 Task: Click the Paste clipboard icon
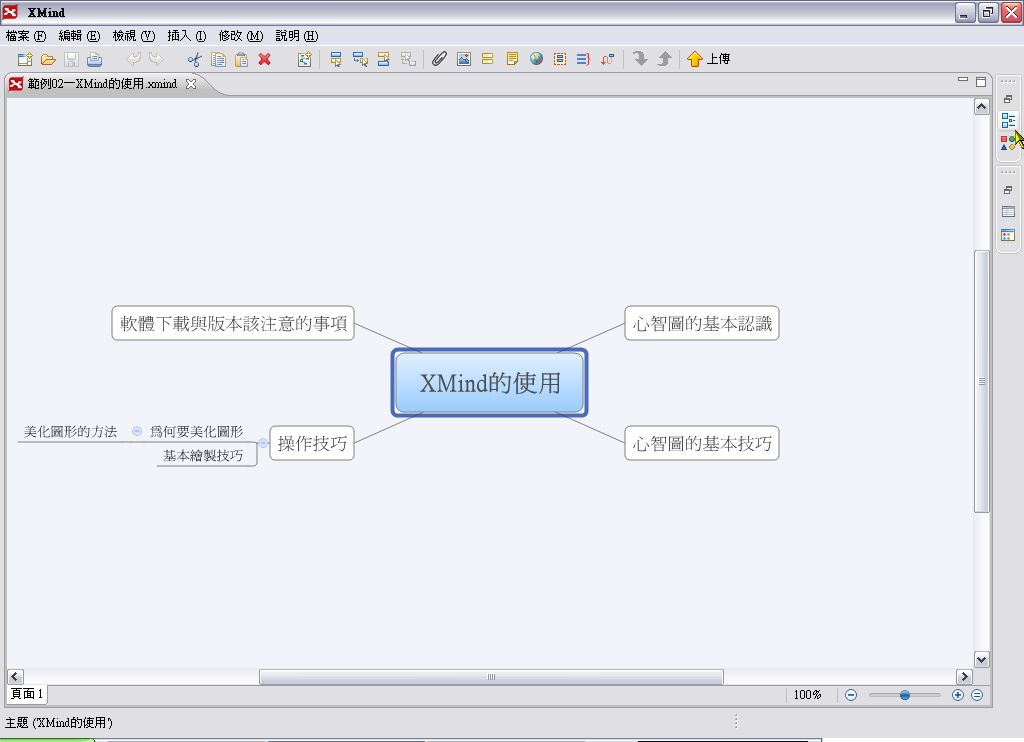click(242, 59)
